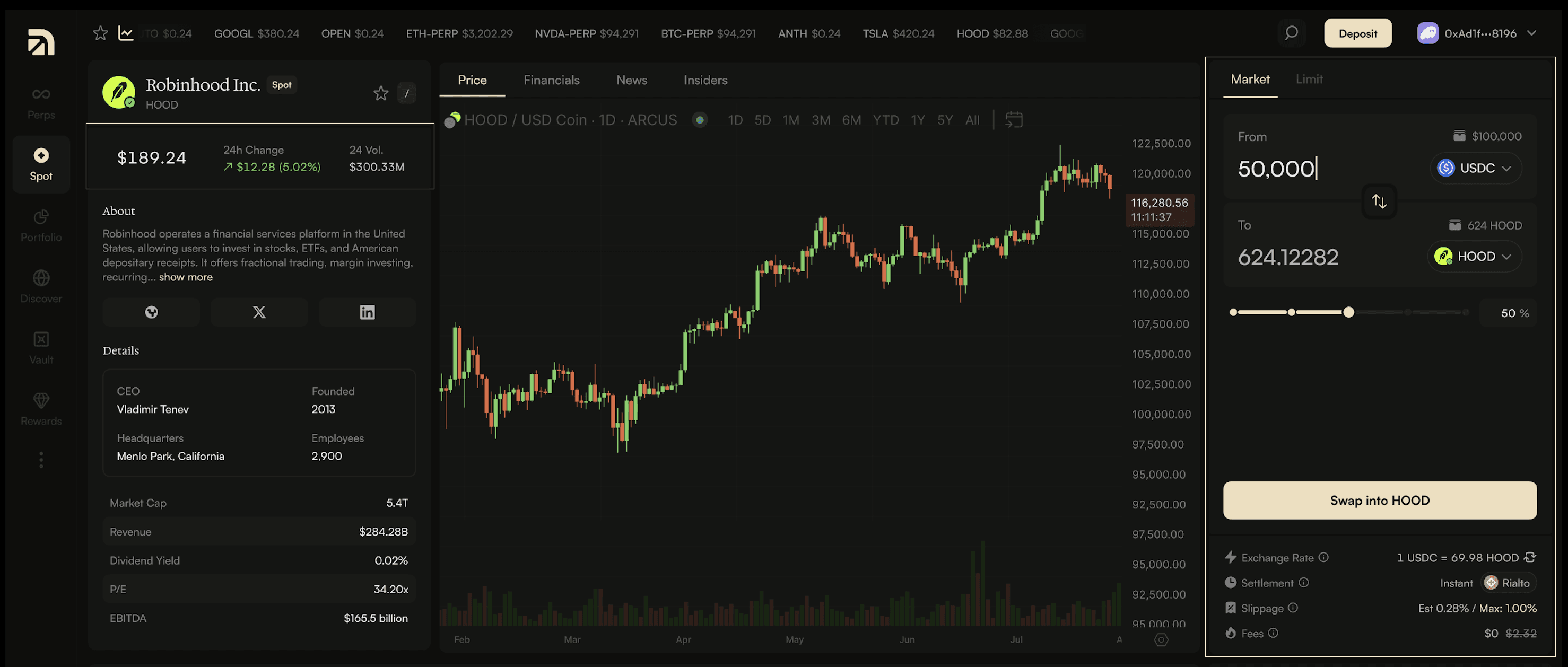Click the chart settings gear icon
1568x667 pixels.
tap(1161, 639)
